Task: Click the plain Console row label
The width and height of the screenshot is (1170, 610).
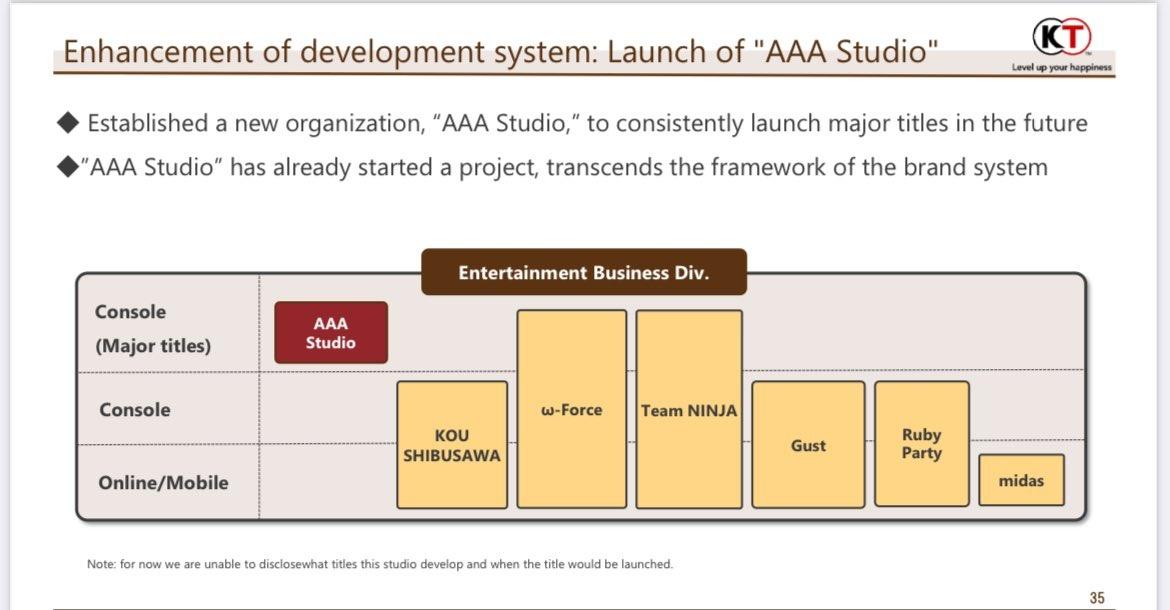Action: tap(135, 410)
